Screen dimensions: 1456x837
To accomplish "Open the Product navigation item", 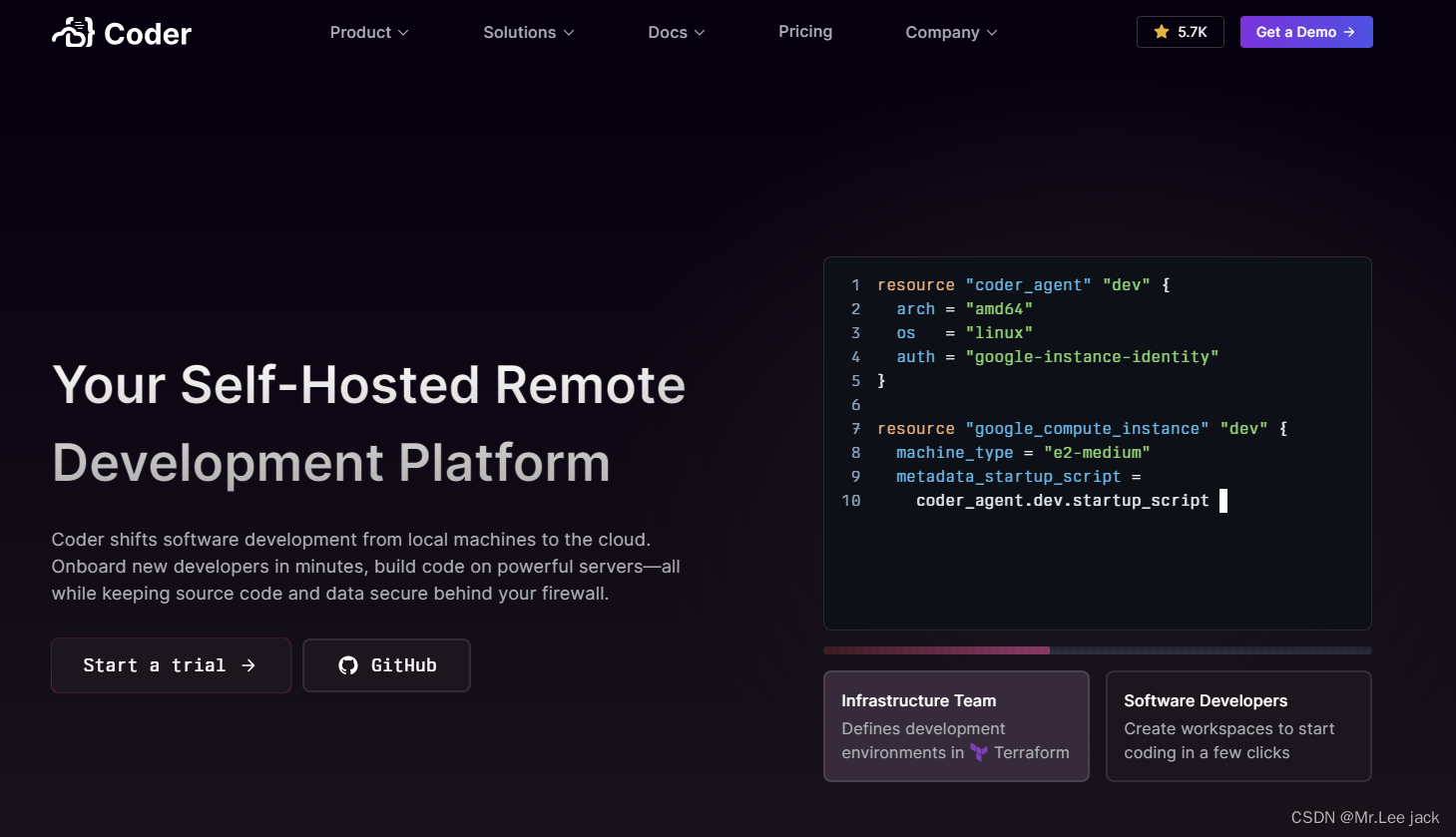I will pyautogui.click(x=369, y=32).
